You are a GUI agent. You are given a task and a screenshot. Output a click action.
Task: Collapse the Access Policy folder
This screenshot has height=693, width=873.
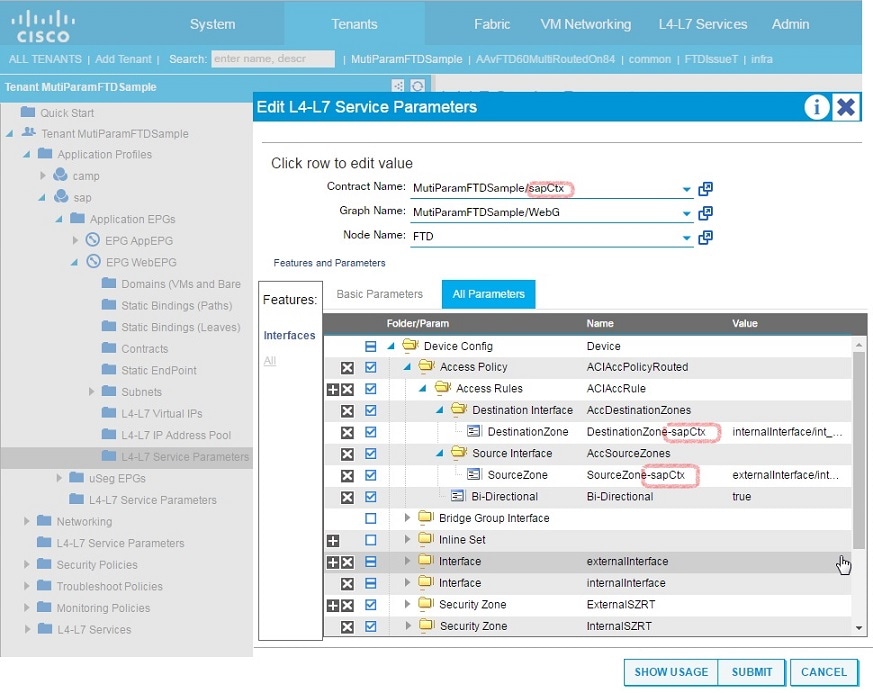click(x=408, y=367)
